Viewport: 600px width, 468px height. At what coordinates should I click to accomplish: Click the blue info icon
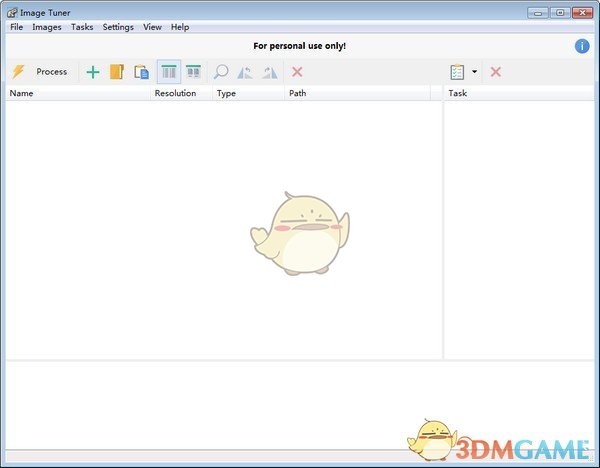[x=582, y=46]
